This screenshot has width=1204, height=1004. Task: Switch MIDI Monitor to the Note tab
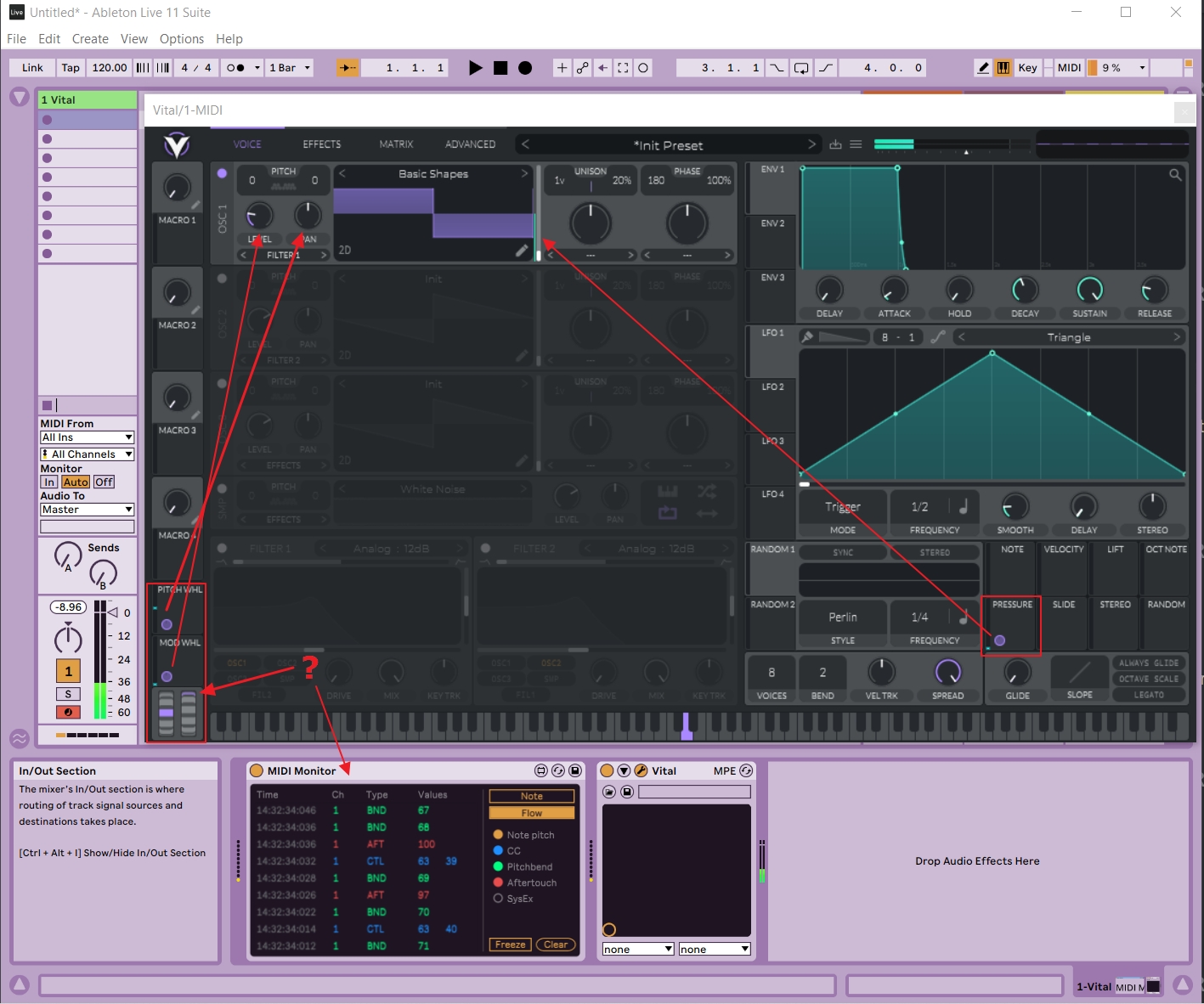[x=531, y=796]
